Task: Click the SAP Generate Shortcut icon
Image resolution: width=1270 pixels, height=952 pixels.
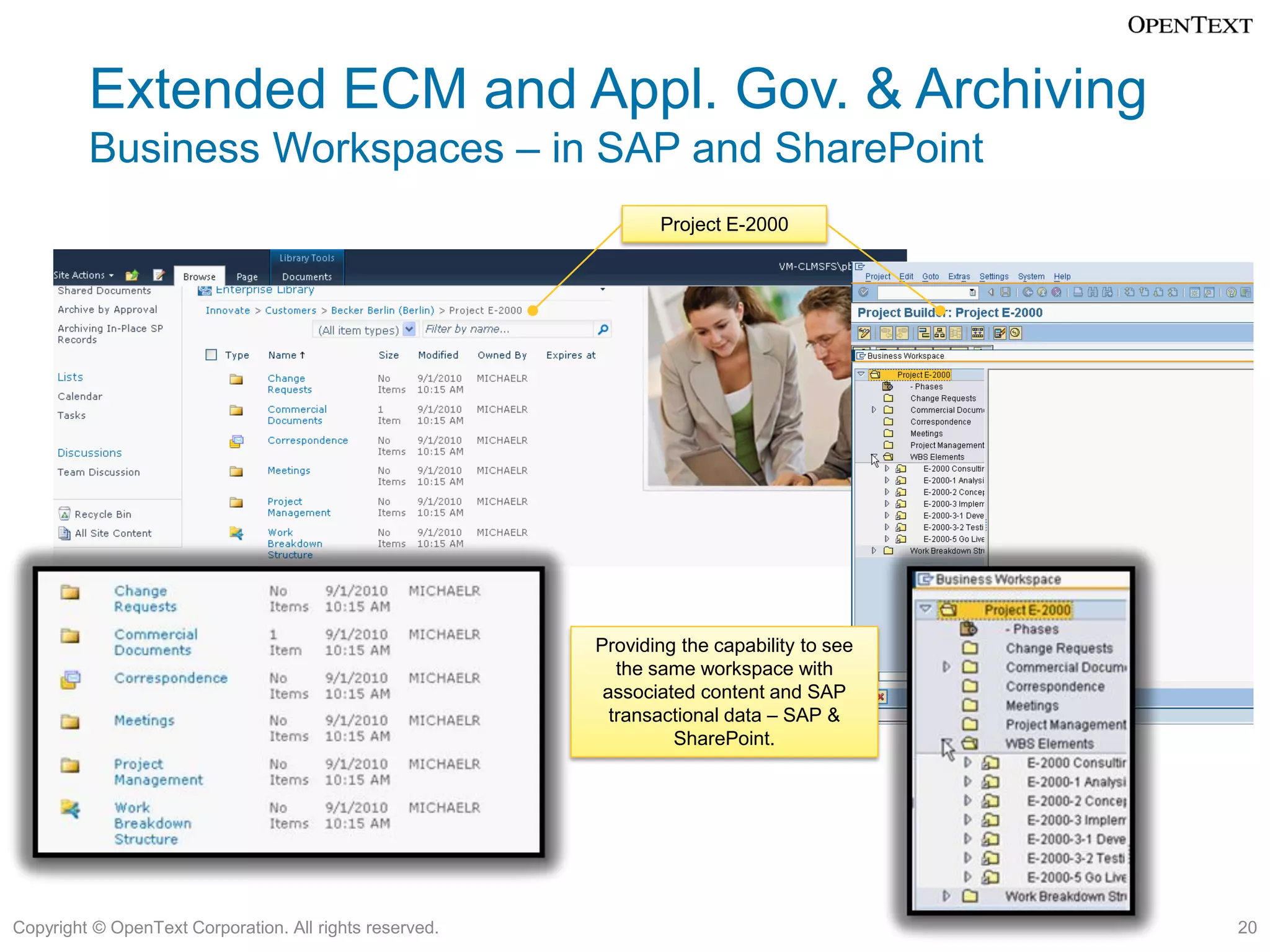Action: (1209, 293)
